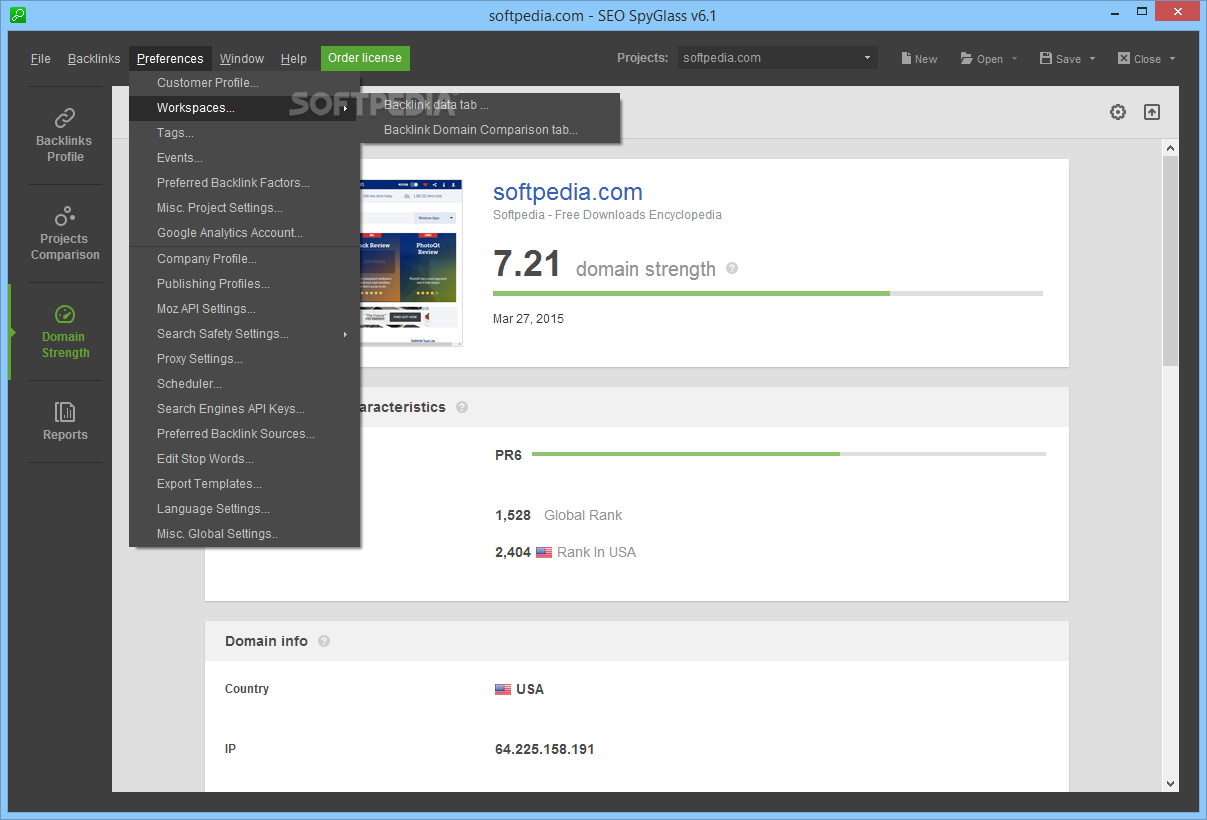1207x820 pixels.
Task: Click the vertical scrollbar thumb
Action: pyautogui.click(x=1170, y=260)
